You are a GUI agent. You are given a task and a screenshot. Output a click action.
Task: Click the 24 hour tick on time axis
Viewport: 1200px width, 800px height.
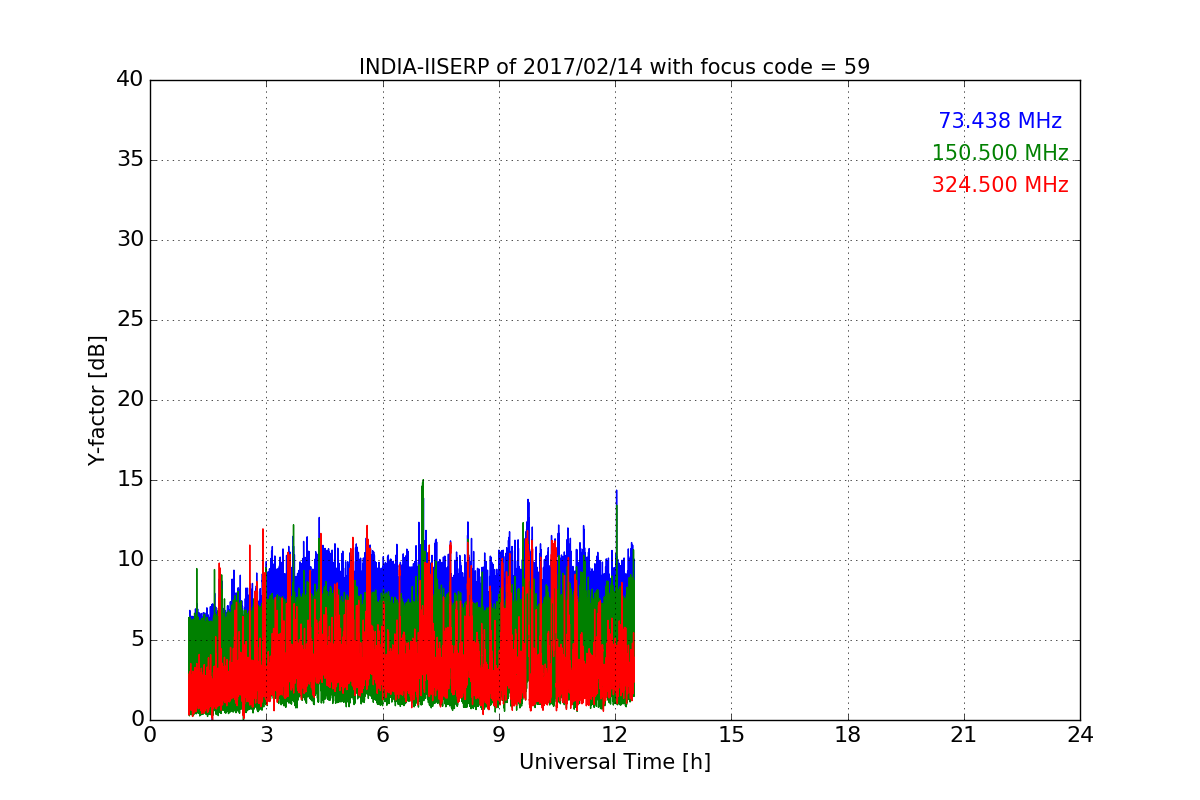[x=1080, y=735]
